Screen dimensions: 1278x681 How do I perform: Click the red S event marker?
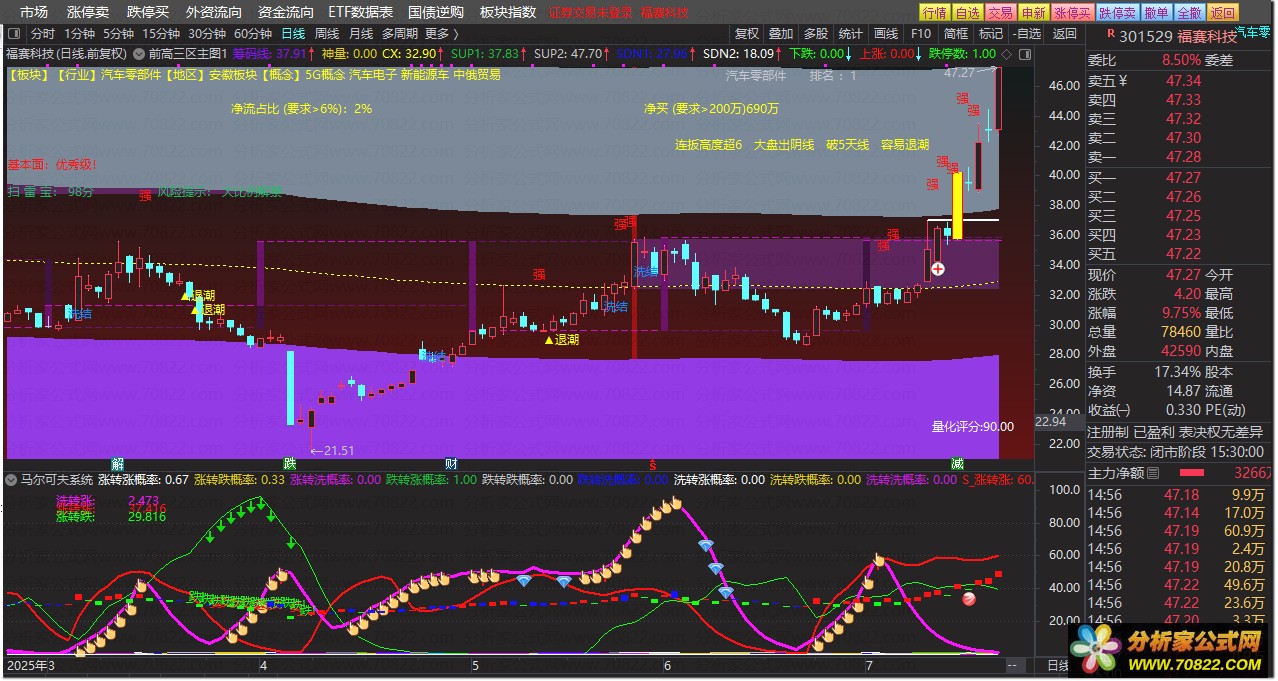pos(653,465)
